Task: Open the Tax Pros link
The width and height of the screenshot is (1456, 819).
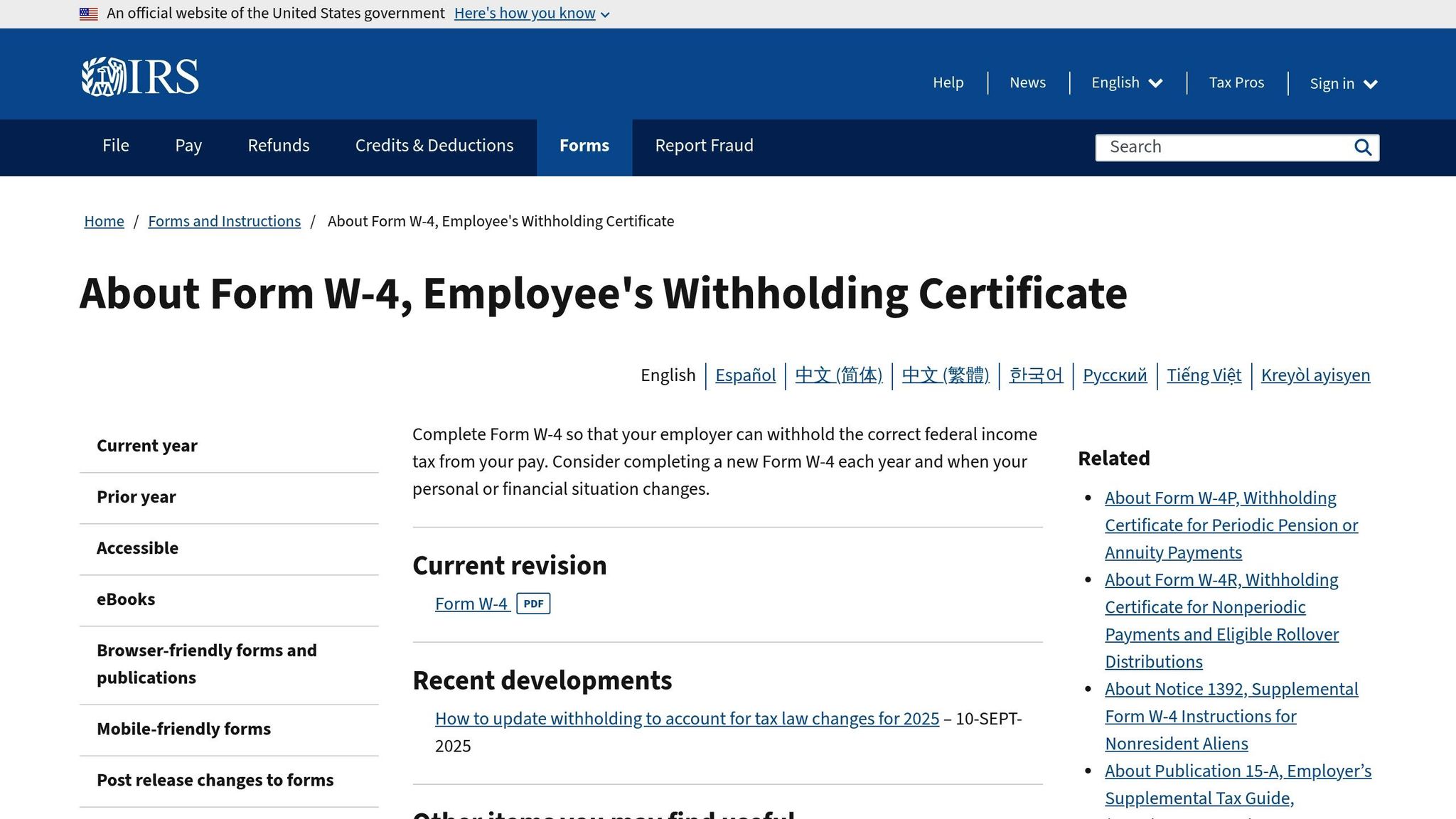Action: (1236, 82)
